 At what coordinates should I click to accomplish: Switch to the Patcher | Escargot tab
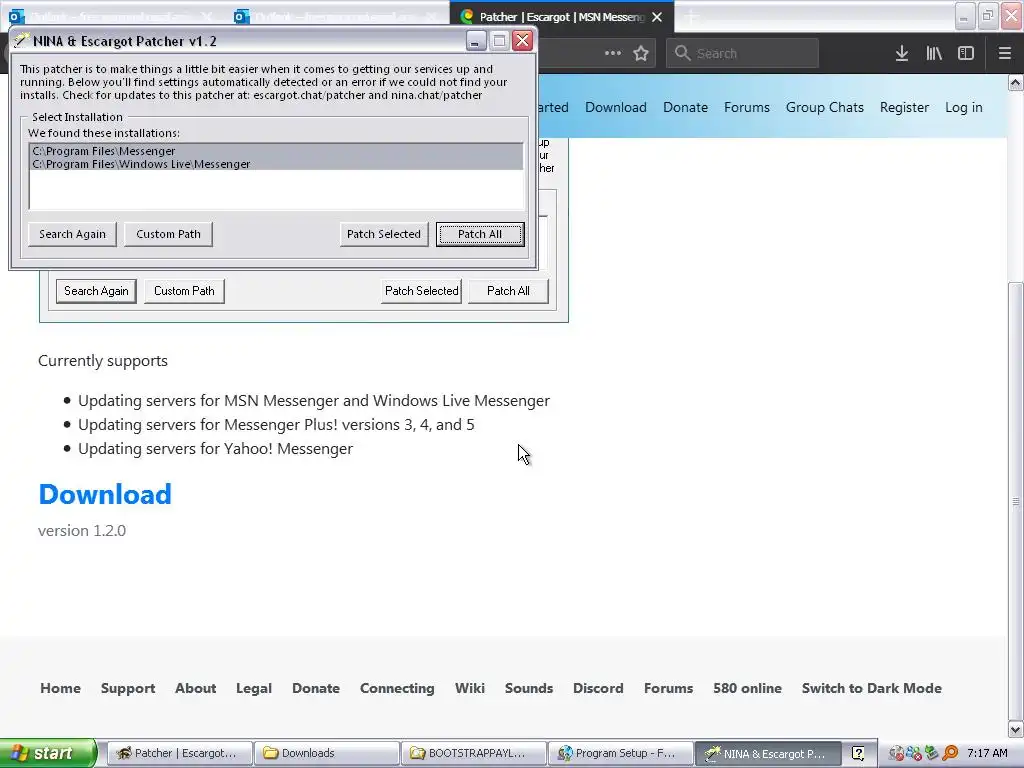tap(562, 17)
